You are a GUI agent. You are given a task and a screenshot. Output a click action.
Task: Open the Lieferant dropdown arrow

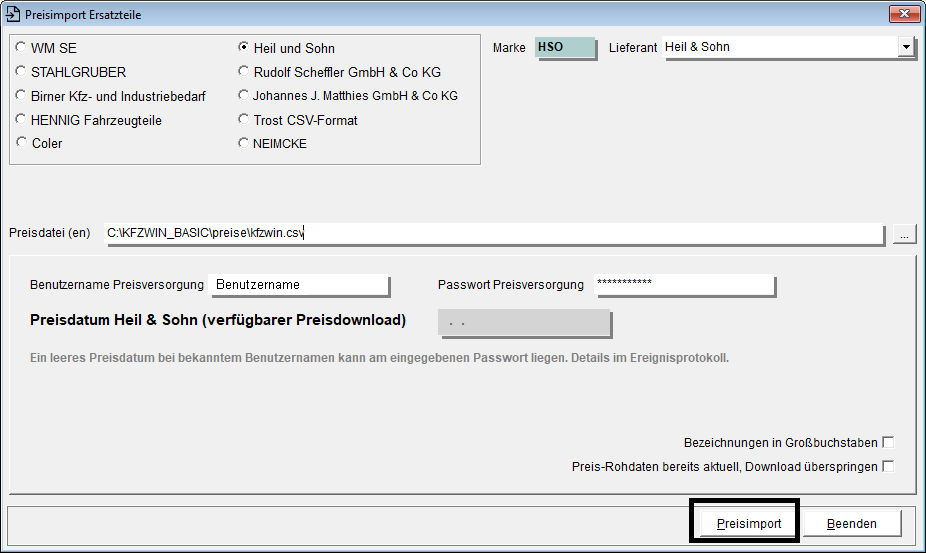coord(906,47)
